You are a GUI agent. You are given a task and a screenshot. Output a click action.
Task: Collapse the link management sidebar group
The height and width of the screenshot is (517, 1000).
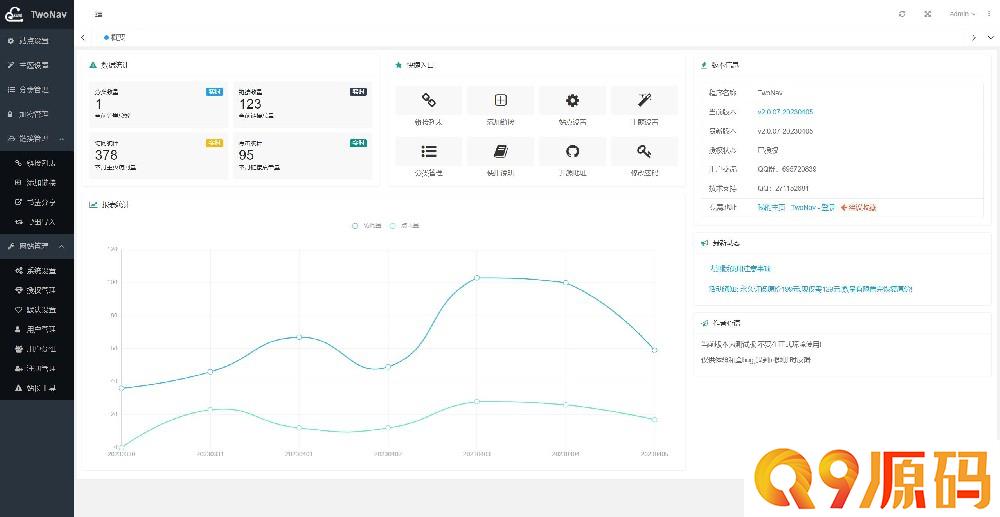pos(37,138)
